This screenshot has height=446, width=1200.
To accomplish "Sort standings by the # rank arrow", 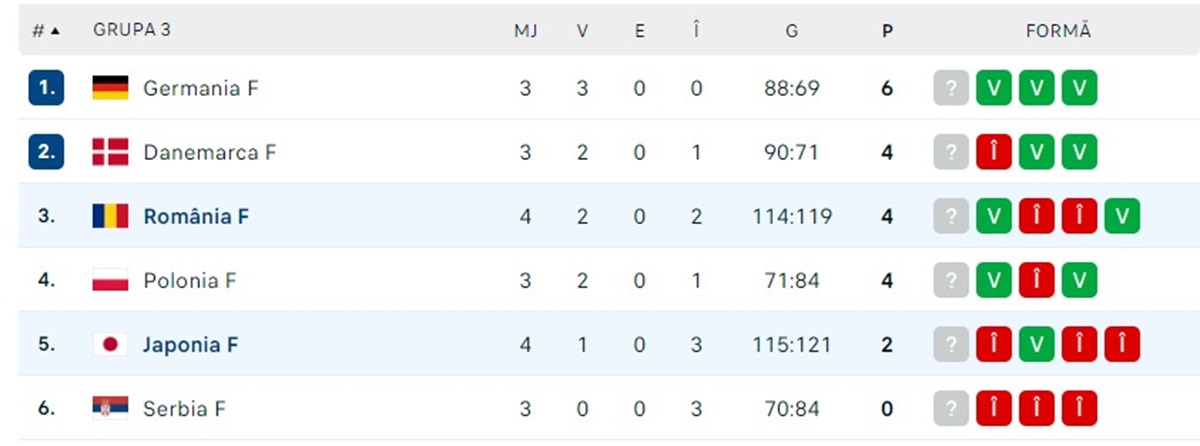I will tap(46, 30).
